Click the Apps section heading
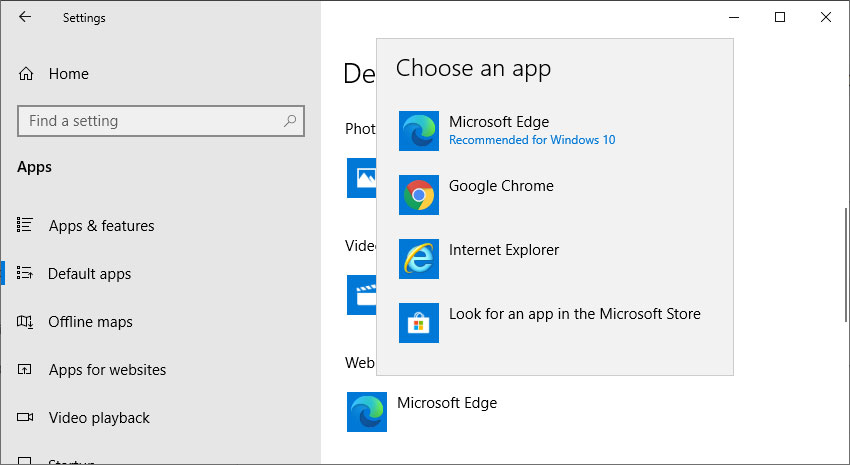 click(34, 167)
